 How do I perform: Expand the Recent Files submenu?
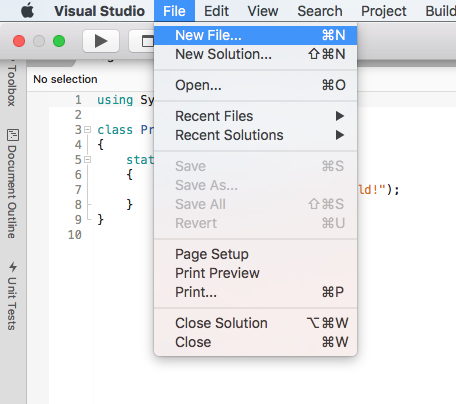(x=256, y=116)
